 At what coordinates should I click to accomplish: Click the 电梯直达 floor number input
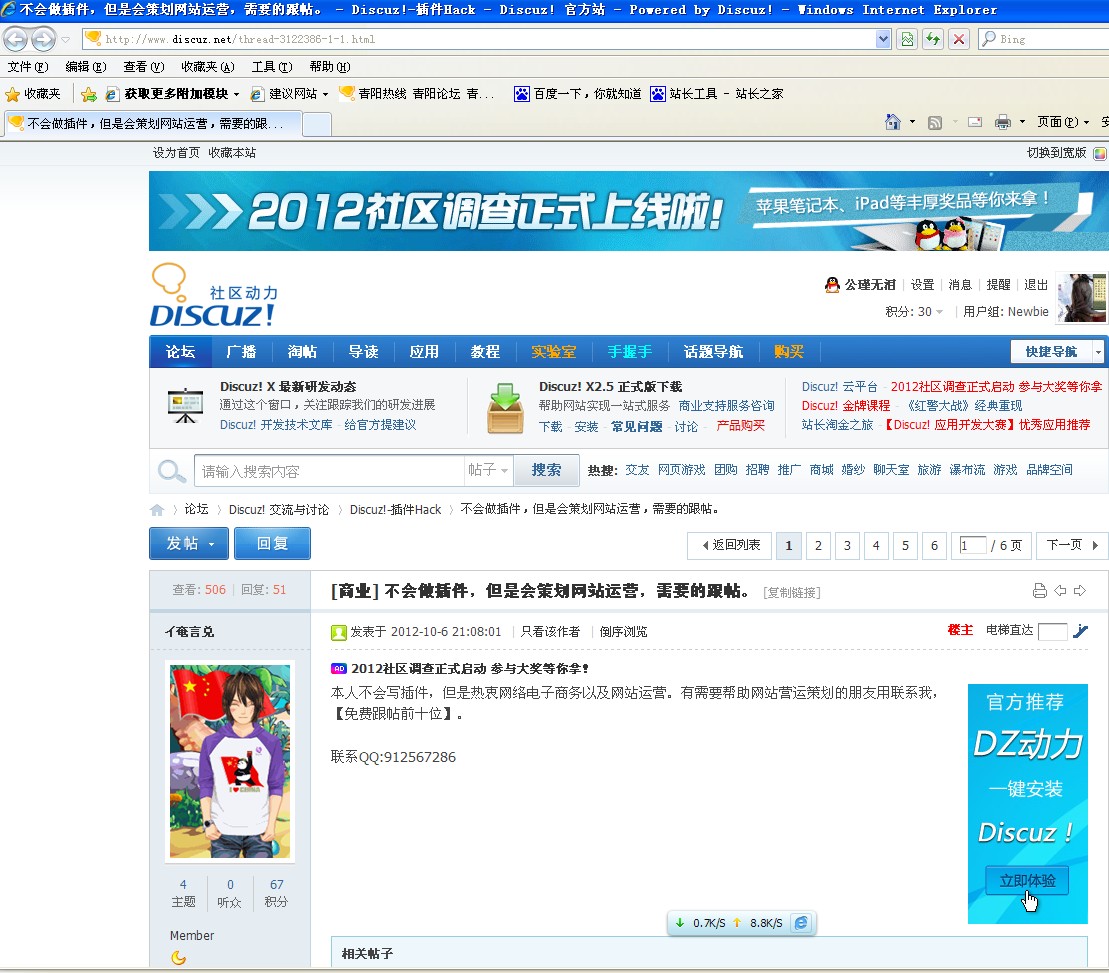pyautogui.click(x=1052, y=631)
